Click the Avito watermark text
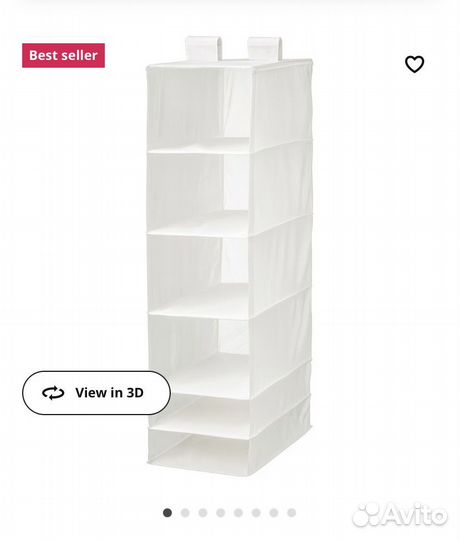The image size is (459, 540). click(x=415, y=515)
